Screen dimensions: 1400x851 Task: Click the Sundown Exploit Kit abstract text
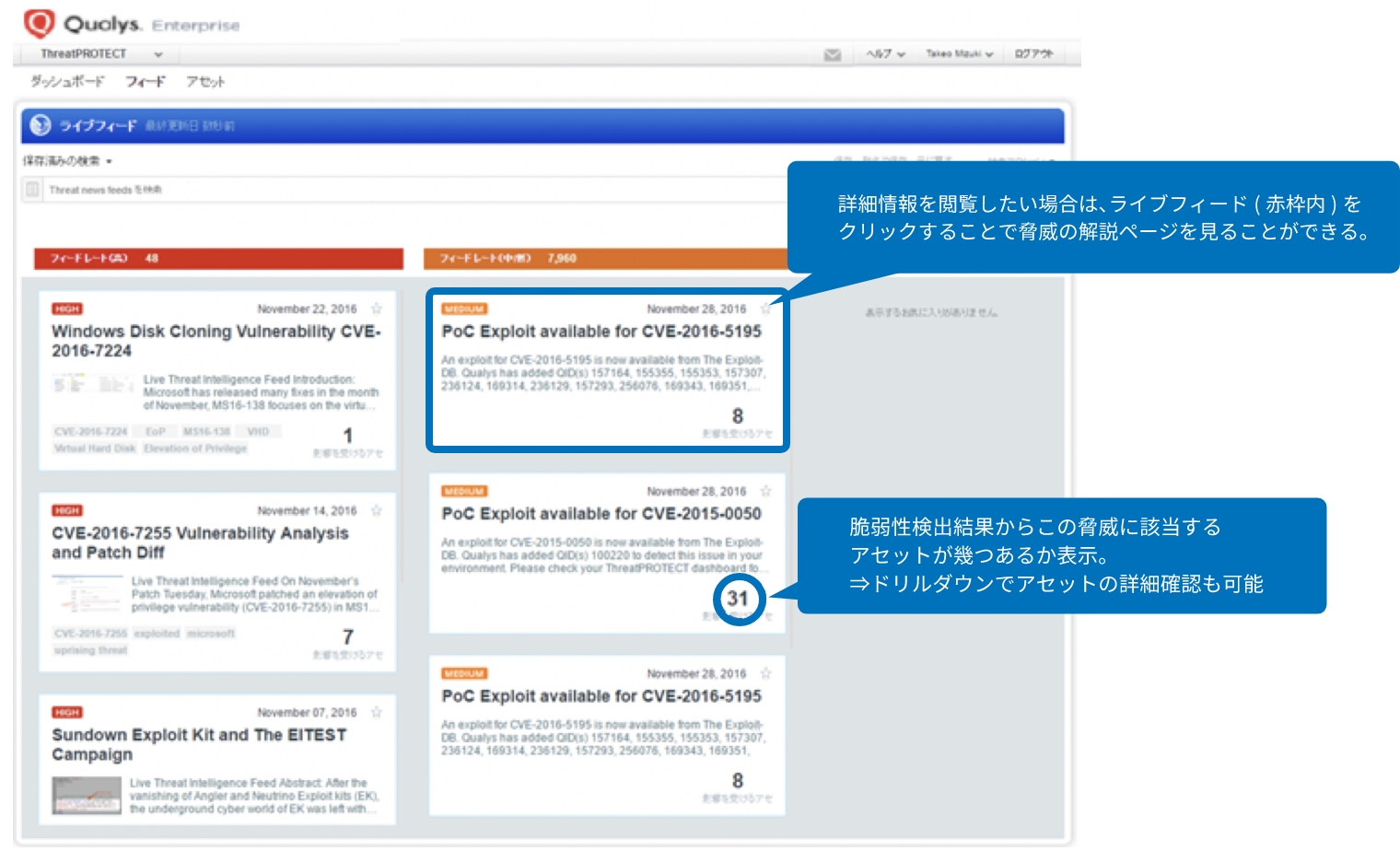coord(254,796)
